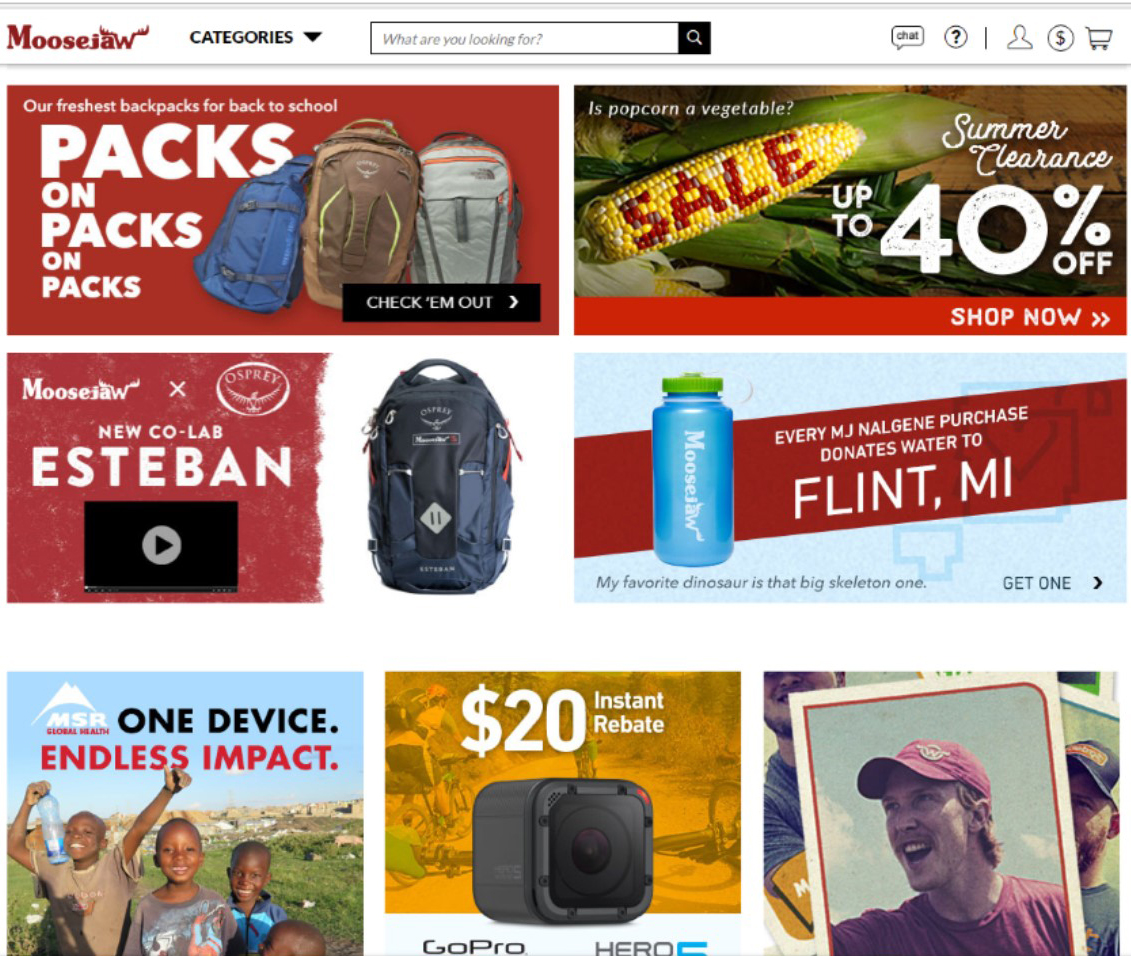This screenshot has width=1131, height=956.
Task: Open the Flint, MI Nalgene donation banner
Action: (850, 478)
